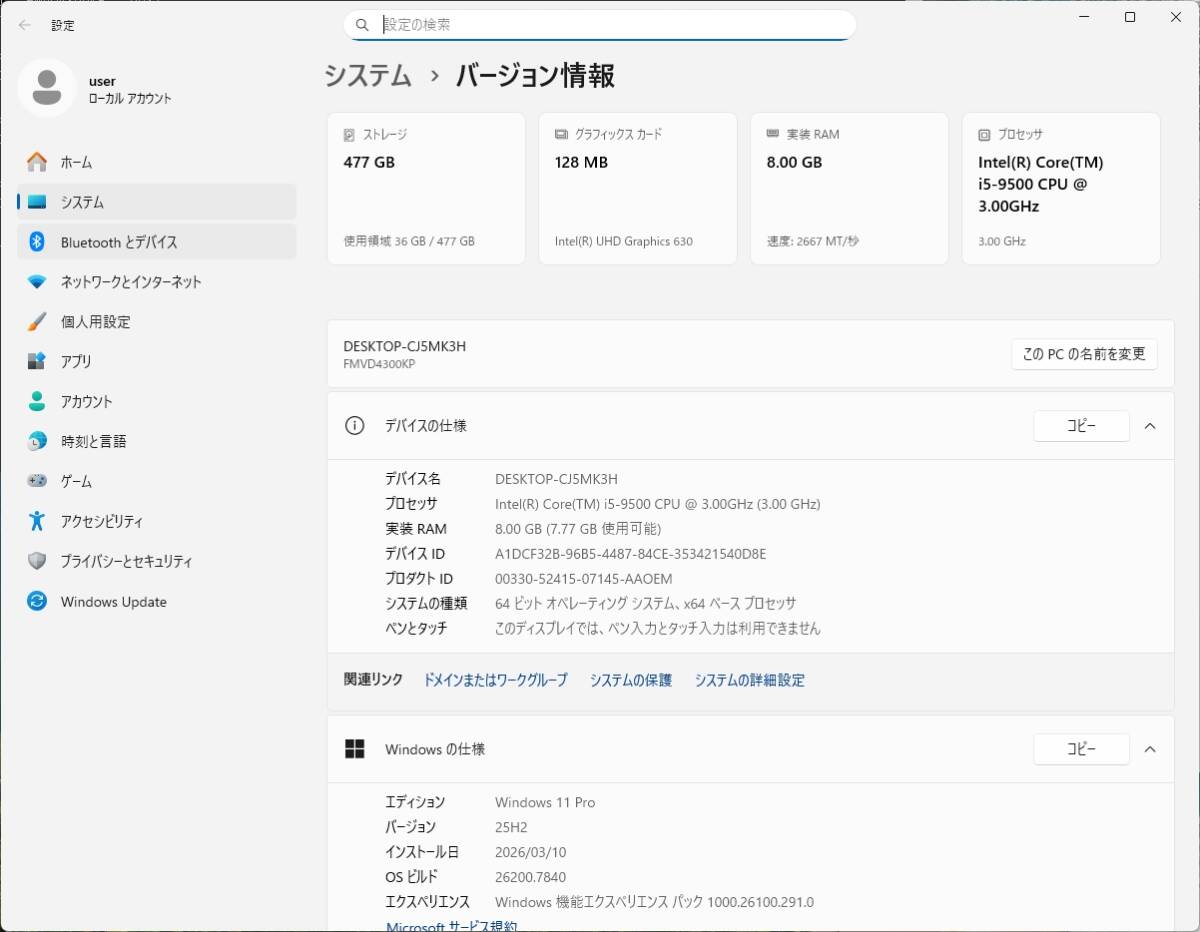The width and height of the screenshot is (1200, 932).
Task: Collapse the Windows の仕様 section
Action: 1149,749
